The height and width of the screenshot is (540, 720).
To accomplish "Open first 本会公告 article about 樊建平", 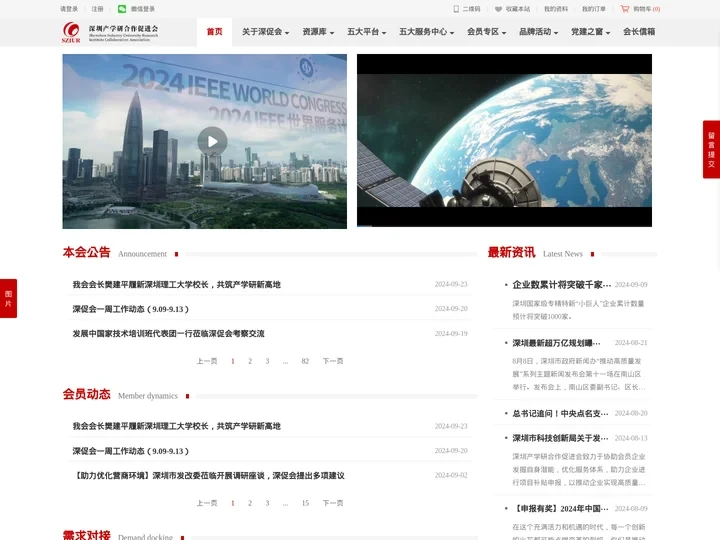I will [176, 285].
